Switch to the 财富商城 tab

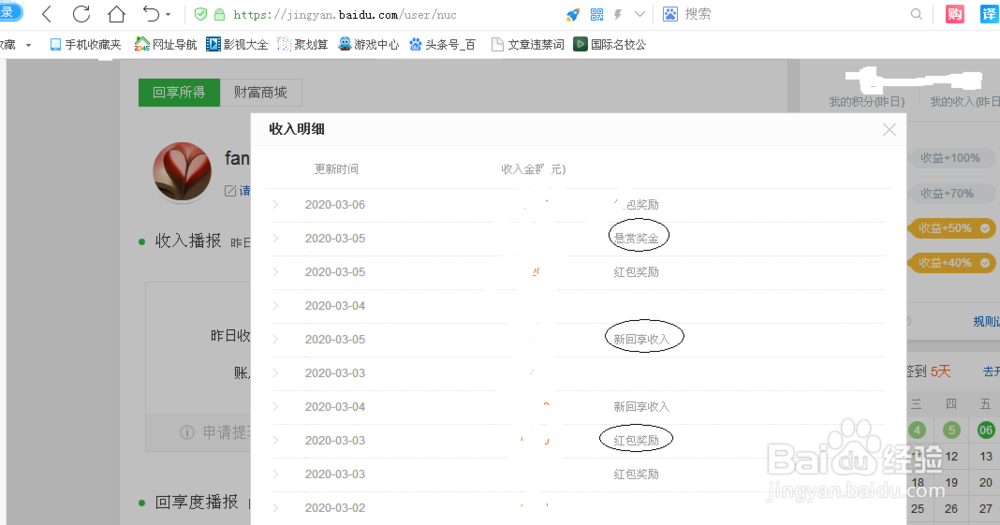tap(260, 92)
